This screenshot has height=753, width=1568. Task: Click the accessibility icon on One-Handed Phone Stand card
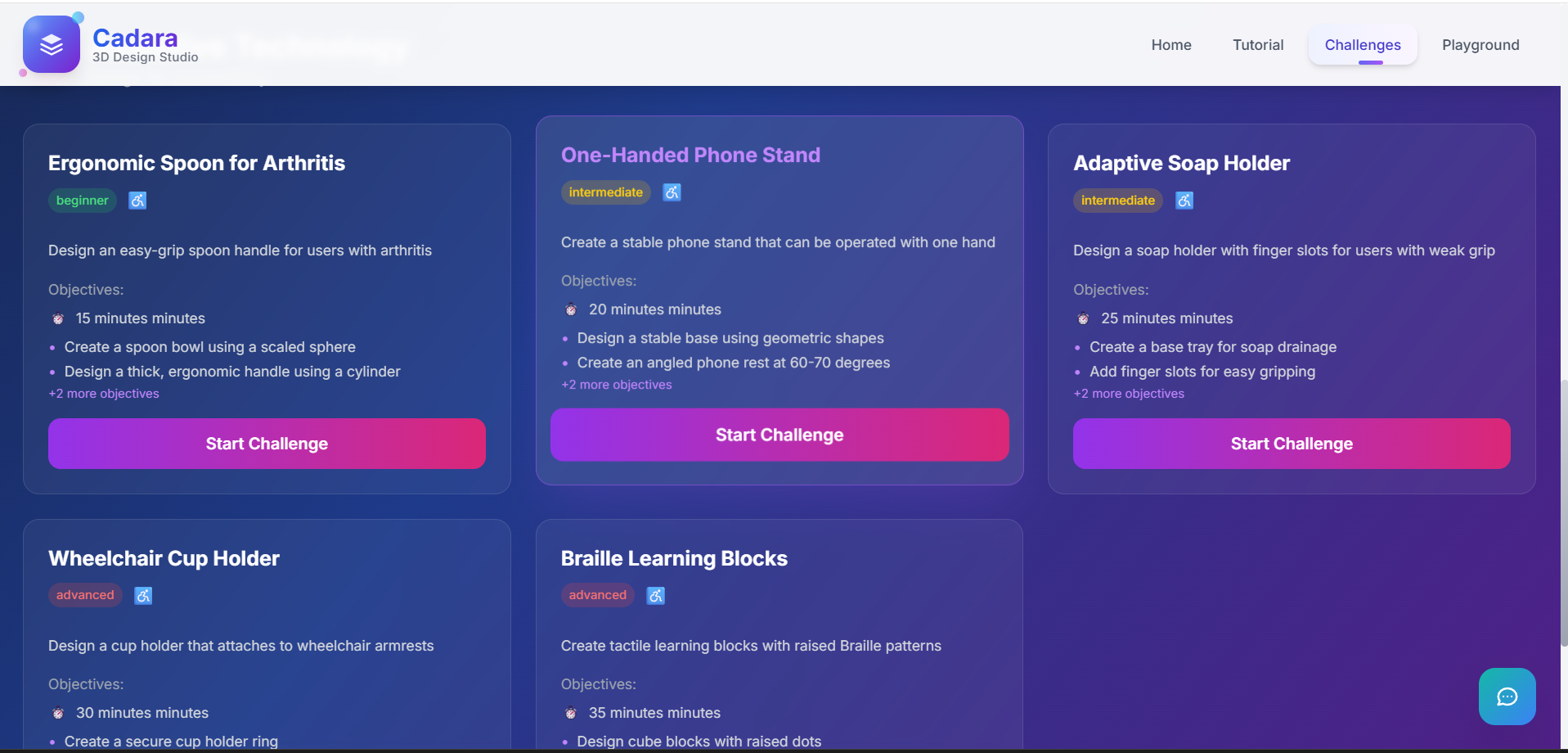(672, 192)
